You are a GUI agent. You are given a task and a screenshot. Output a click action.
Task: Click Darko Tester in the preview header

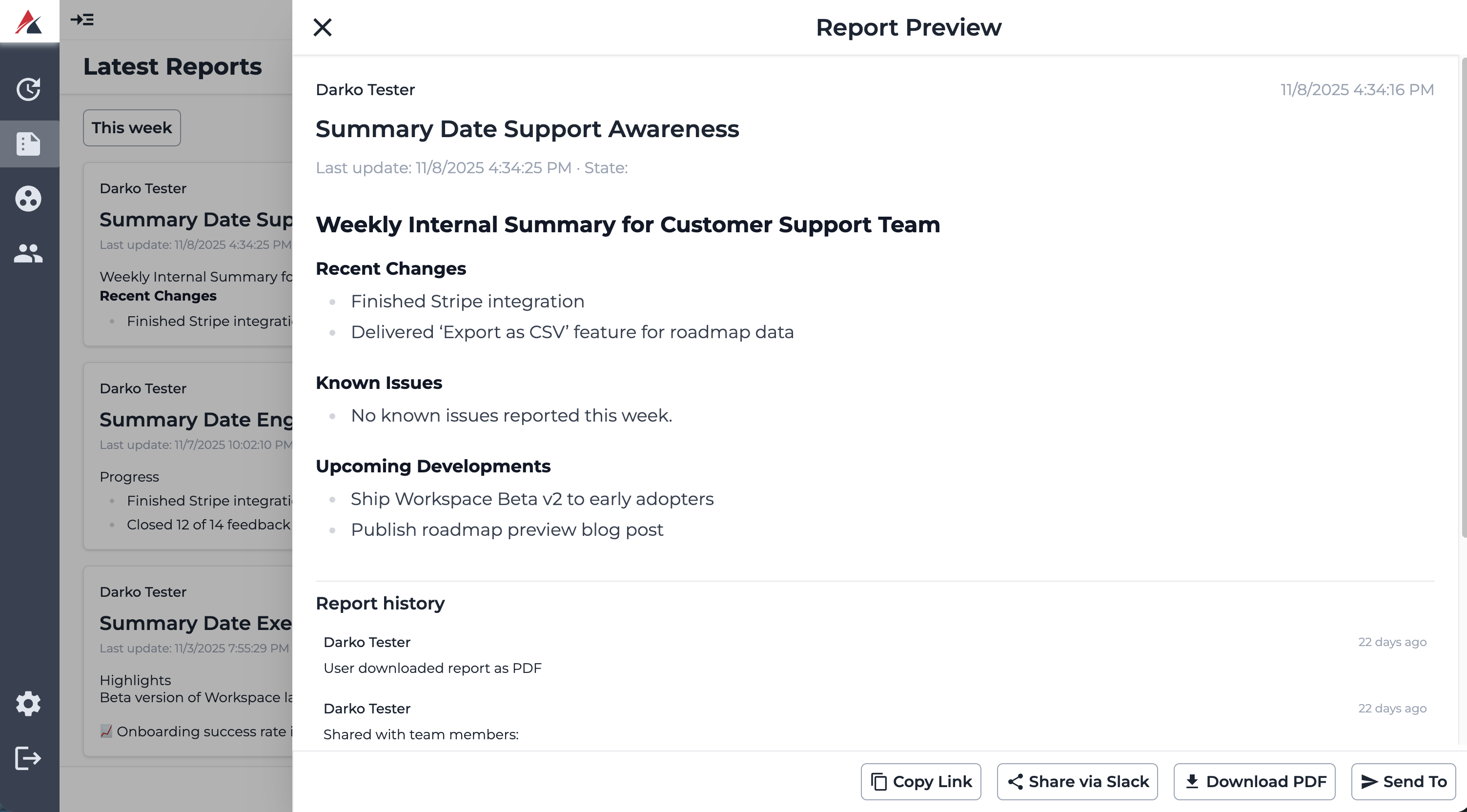[365, 89]
